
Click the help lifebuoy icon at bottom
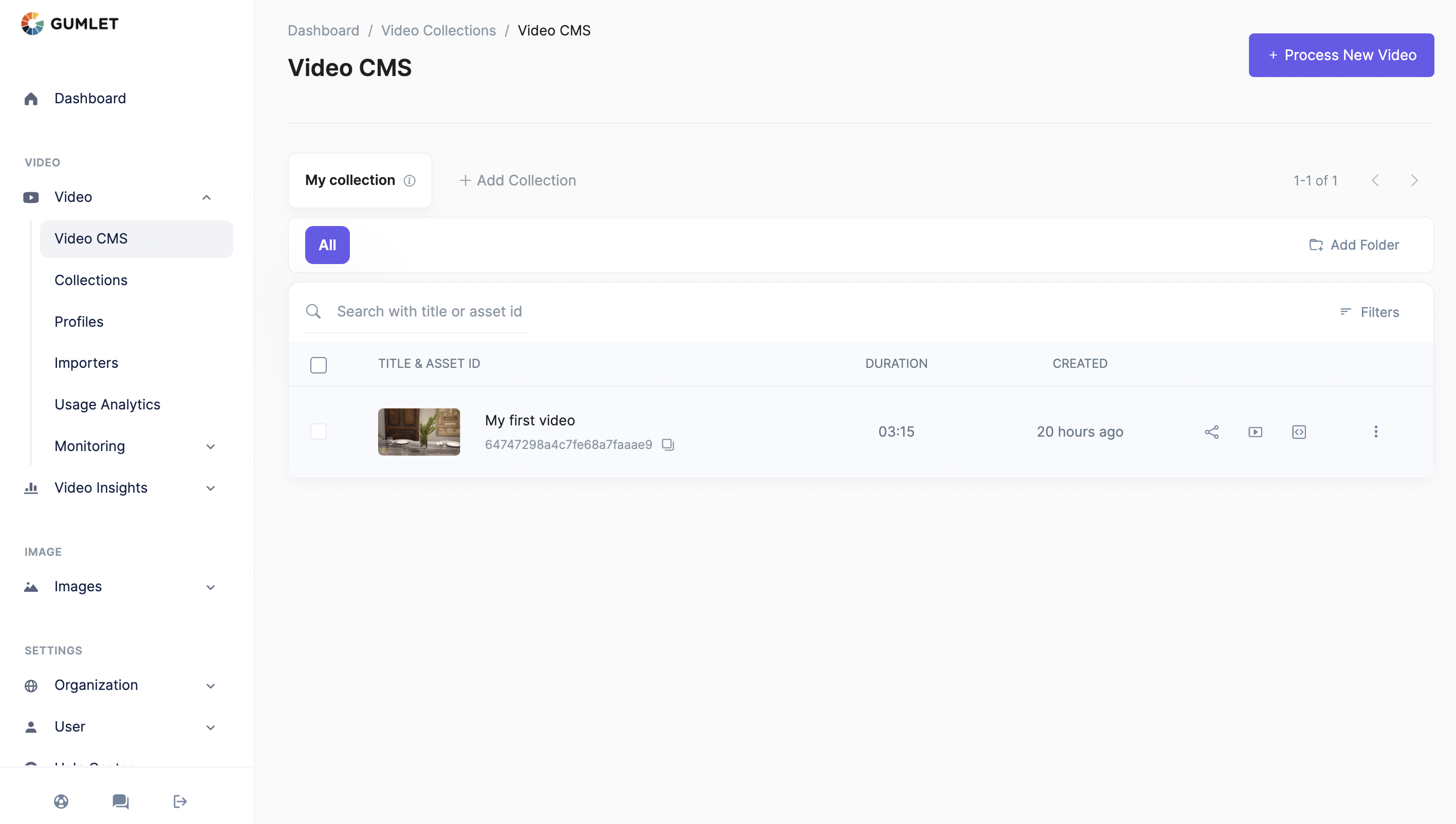click(61, 801)
